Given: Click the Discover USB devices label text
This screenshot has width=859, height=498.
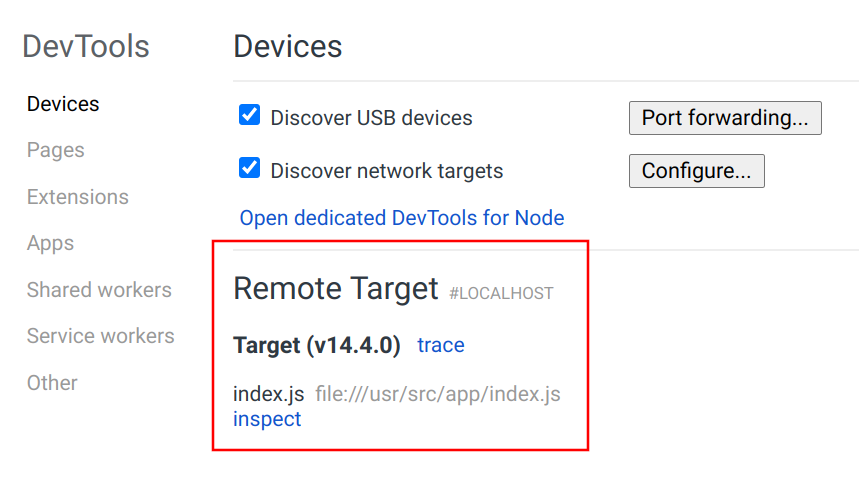Looking at the screenshot, I should 371,118.
